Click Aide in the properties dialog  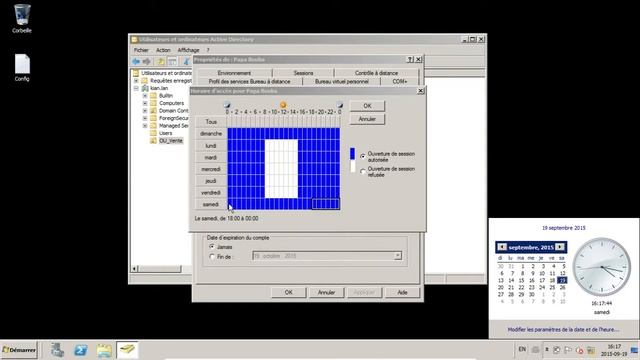coord(402,292)
